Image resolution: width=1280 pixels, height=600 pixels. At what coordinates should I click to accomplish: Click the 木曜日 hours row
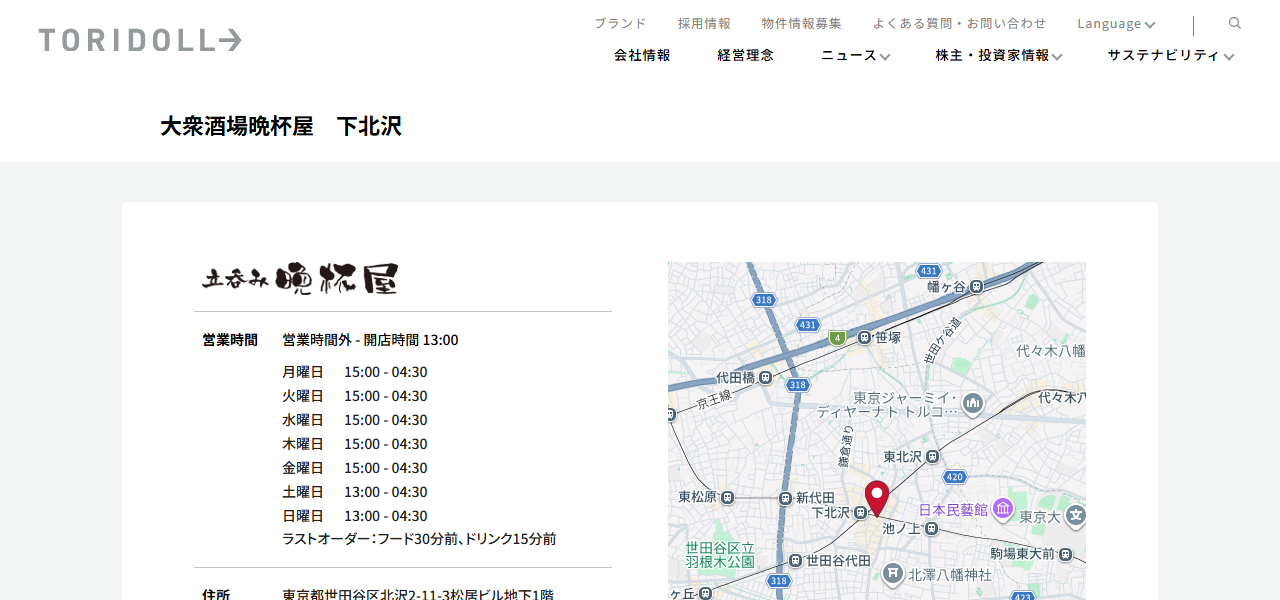click(x=355, y=444)
